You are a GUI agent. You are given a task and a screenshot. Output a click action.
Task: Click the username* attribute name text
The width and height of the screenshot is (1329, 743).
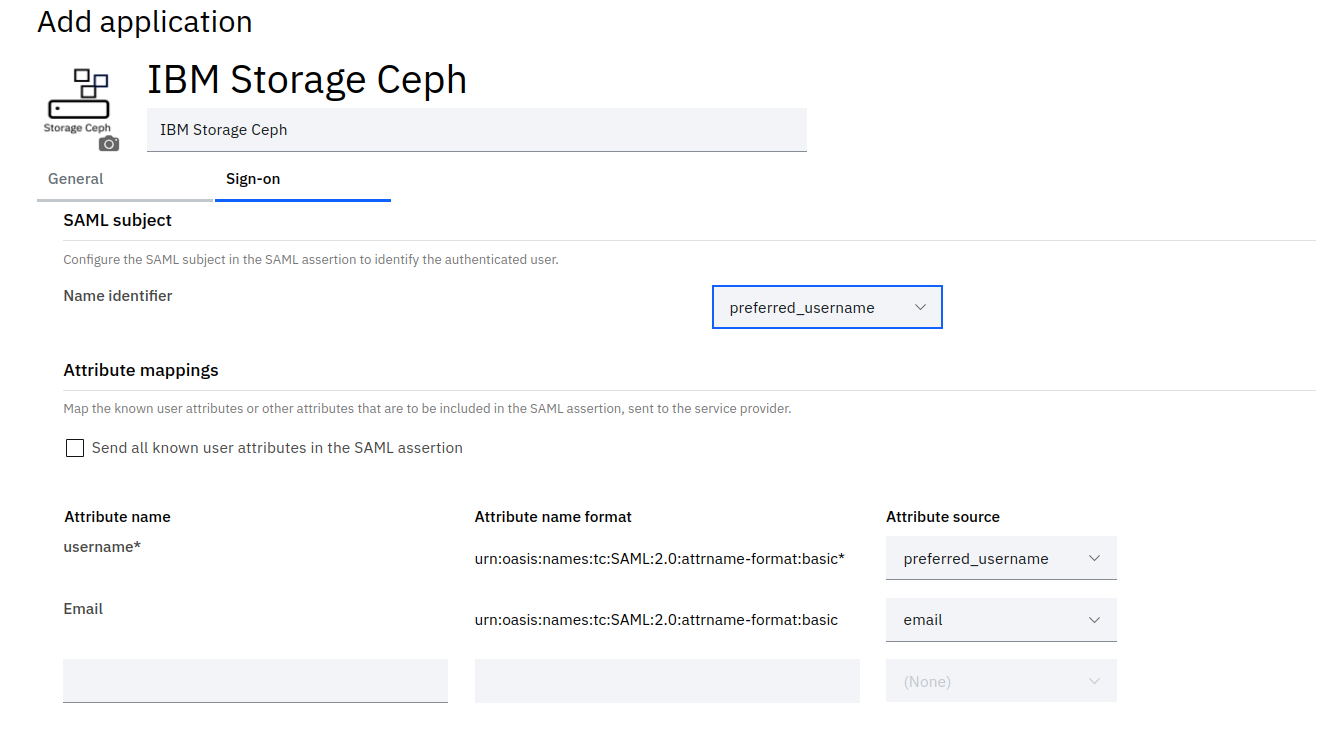pyautogui.click(x=102, y=547)
